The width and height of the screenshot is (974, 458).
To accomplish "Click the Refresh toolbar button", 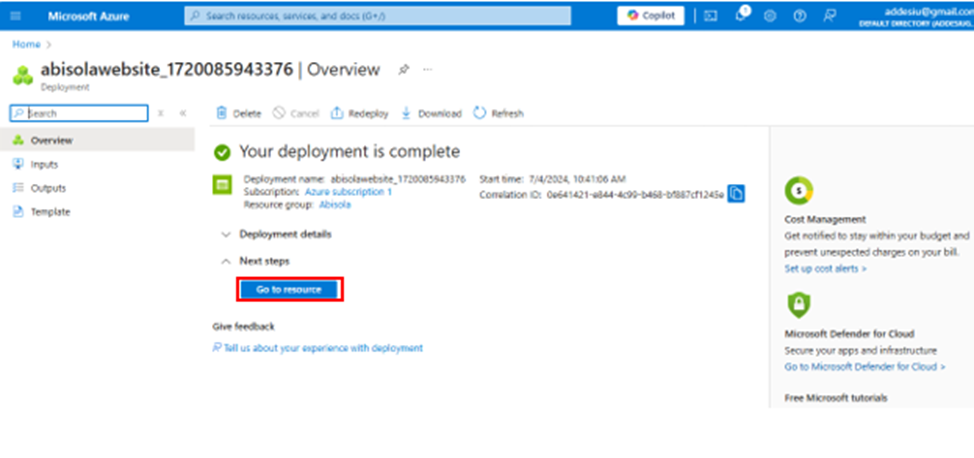I will (498, 113).
